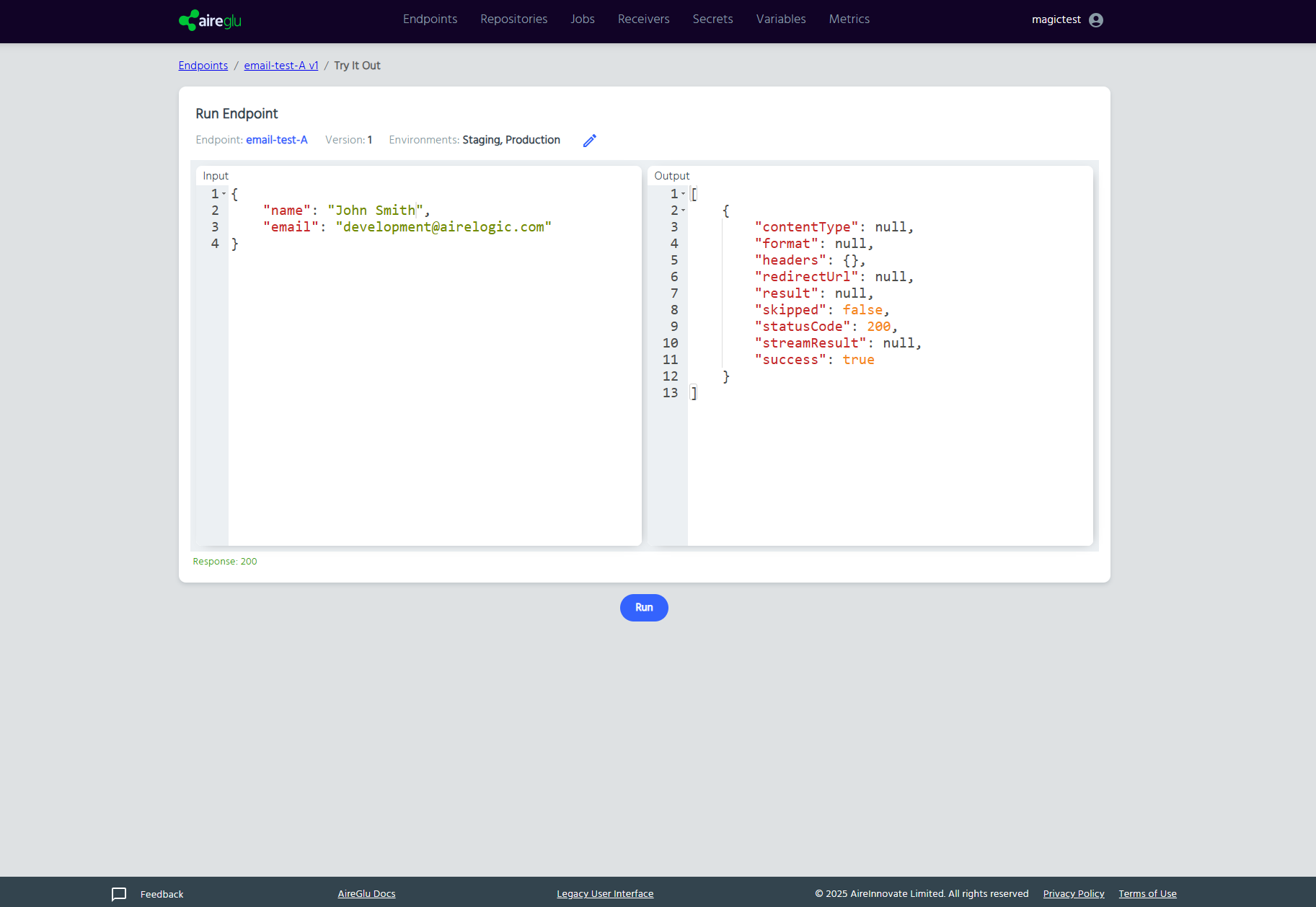Click the "streamResult" key in Output
Image resolution: width=1316 pixels, height=907 pixels.
(x=811, y=343)
